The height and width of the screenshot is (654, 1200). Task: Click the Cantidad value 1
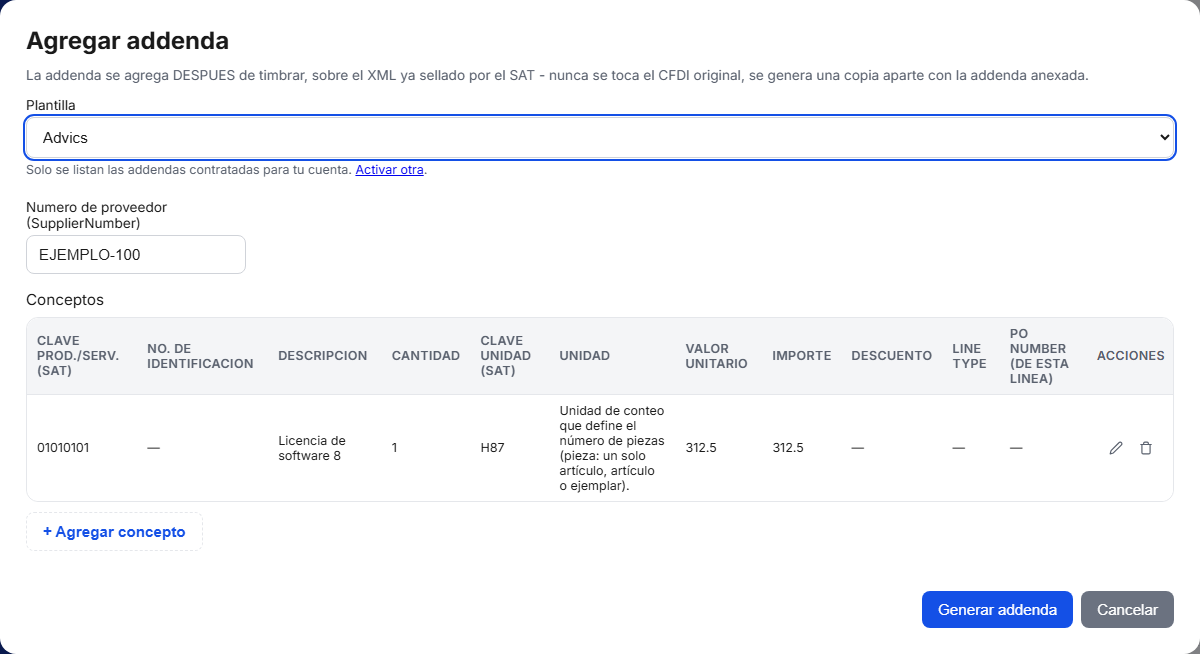(x=395, y=448)
